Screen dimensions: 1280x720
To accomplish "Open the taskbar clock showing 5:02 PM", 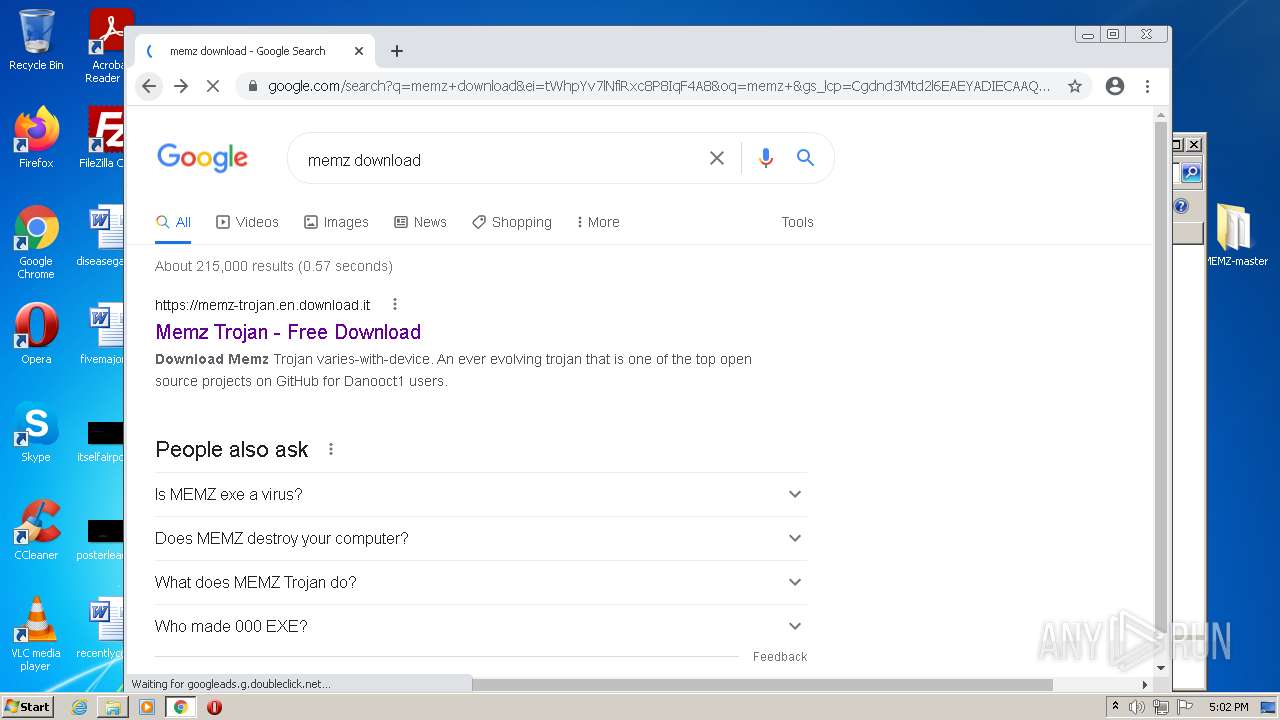I will pyautogui.click(x=1228, y=707).
